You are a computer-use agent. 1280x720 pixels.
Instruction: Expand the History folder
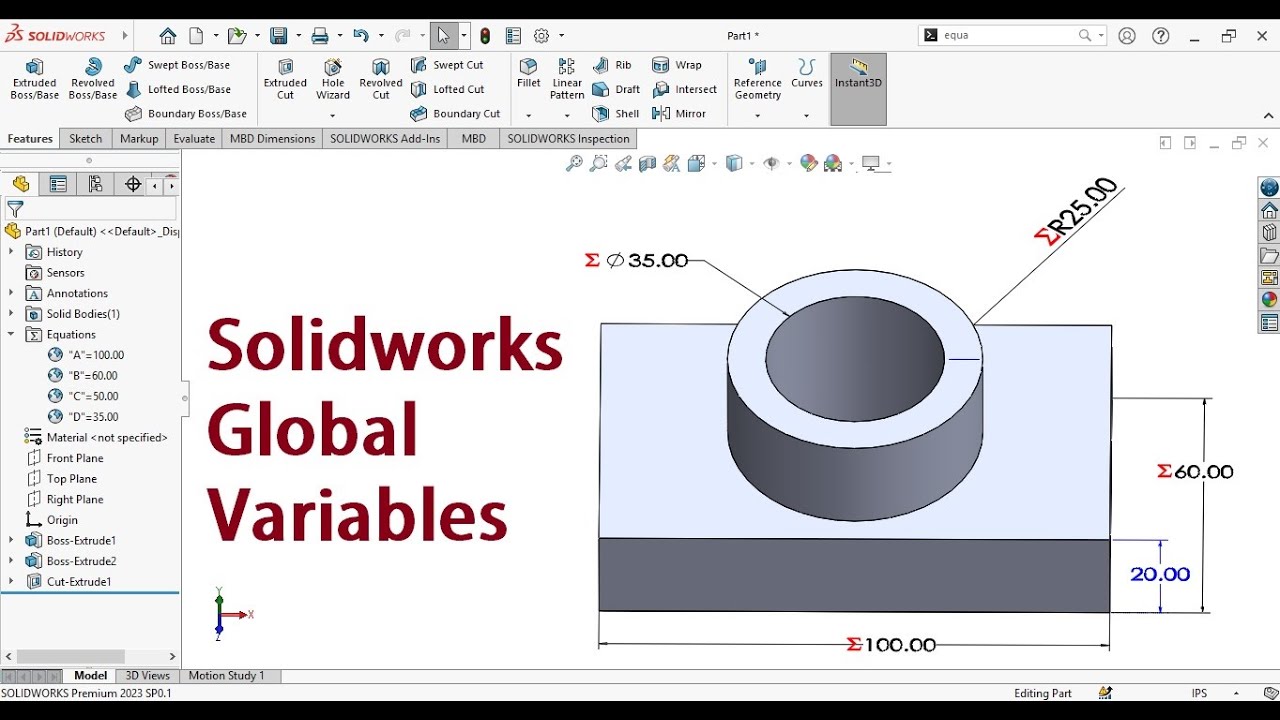(x=11, y=252)
